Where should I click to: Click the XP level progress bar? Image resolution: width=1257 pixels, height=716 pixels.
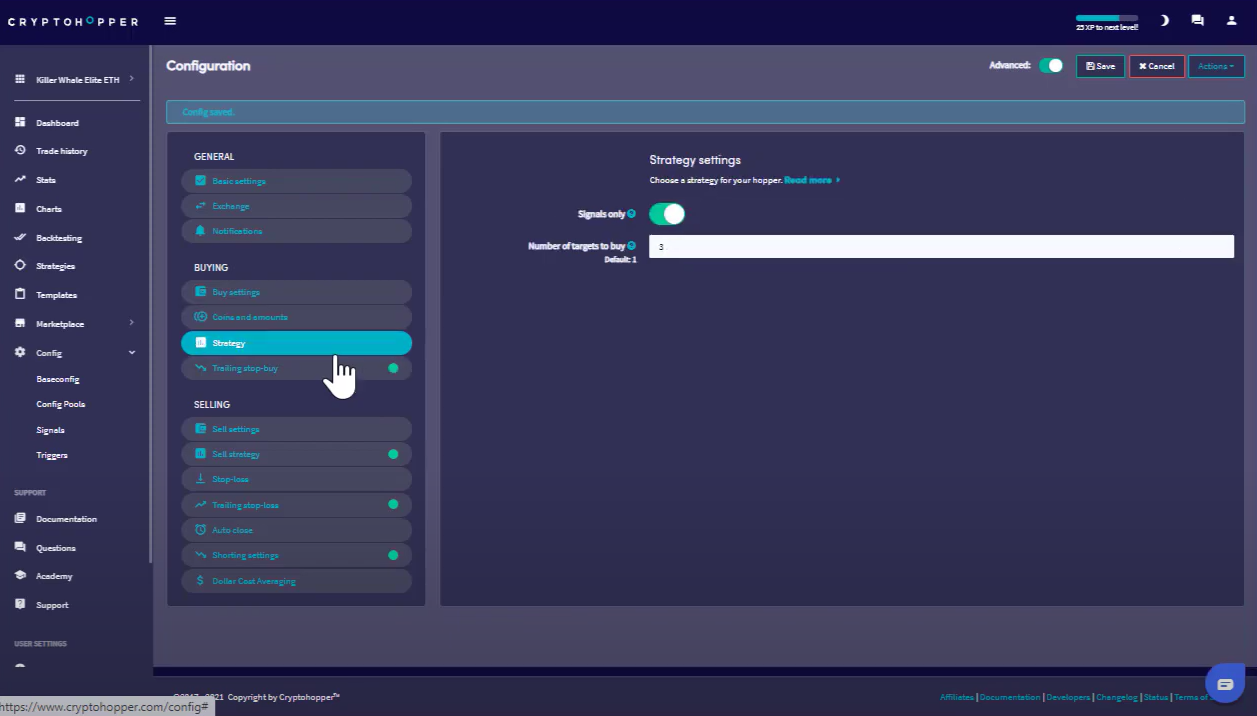pos(1106,18)
